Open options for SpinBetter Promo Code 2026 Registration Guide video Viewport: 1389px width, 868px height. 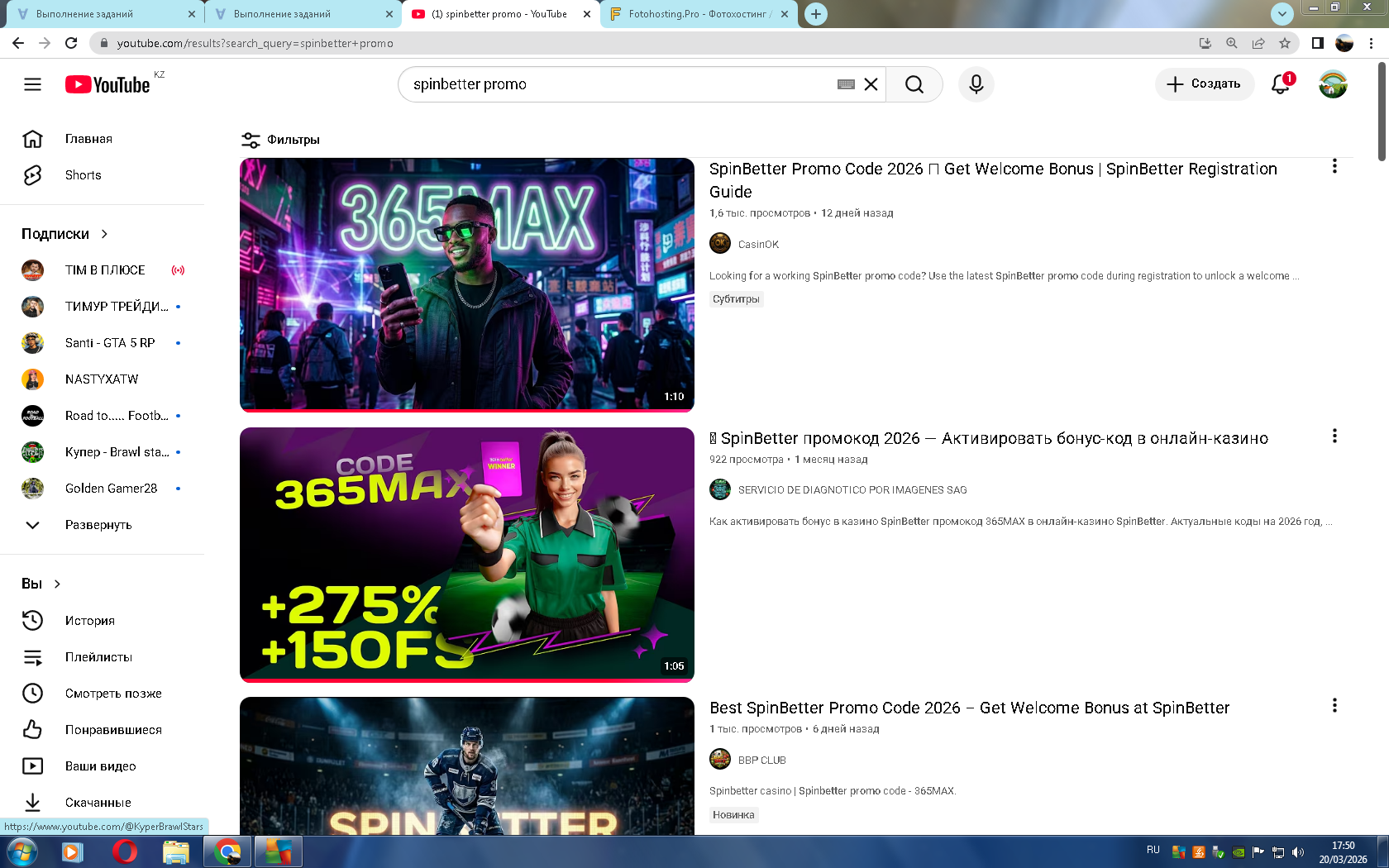[x=1334, y=166]
